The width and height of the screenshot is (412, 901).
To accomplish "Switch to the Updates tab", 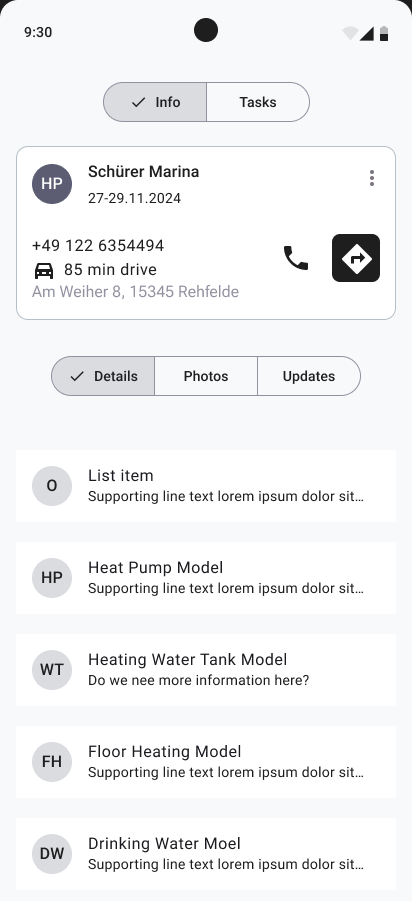I will tap(309, 376).
